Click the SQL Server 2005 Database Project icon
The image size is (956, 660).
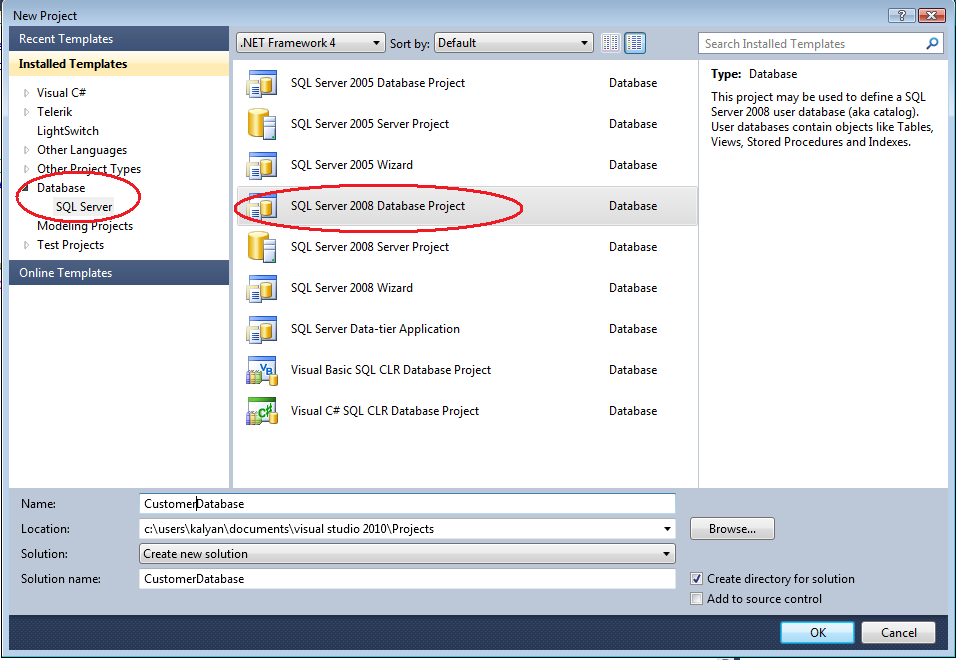(262, 83)
